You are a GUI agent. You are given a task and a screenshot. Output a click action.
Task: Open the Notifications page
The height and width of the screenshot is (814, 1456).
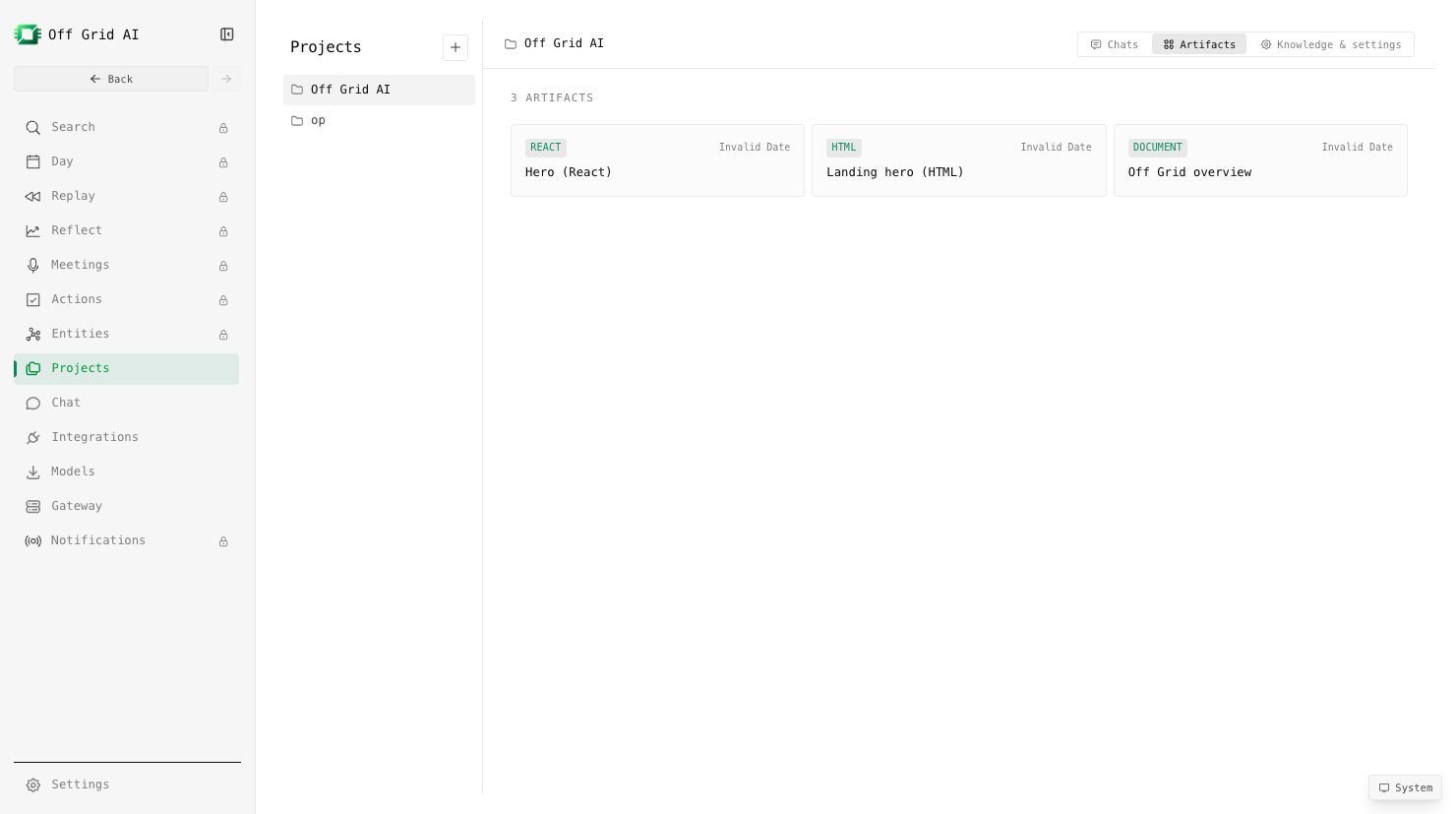[x=126, y=540]
